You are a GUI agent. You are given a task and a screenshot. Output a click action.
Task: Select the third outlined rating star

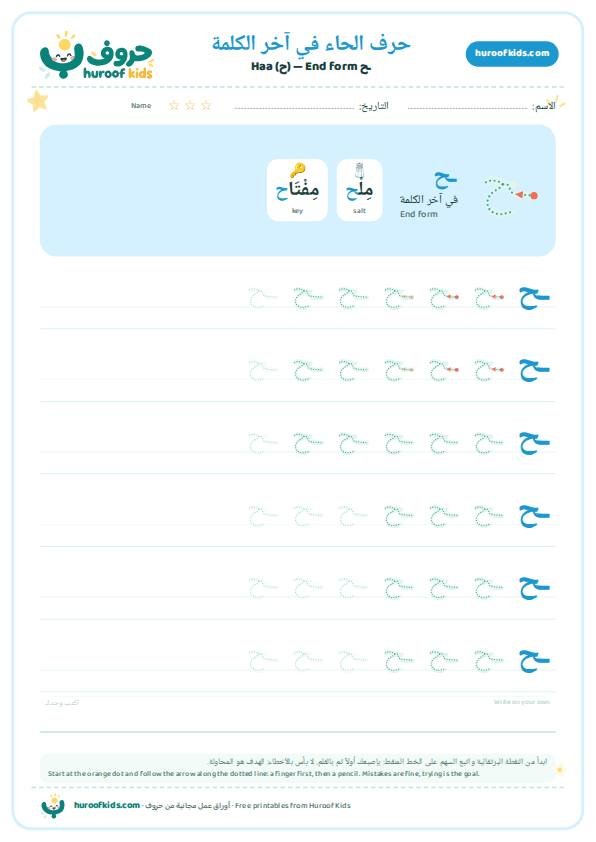pyautogui.click(x=206, y=105)
